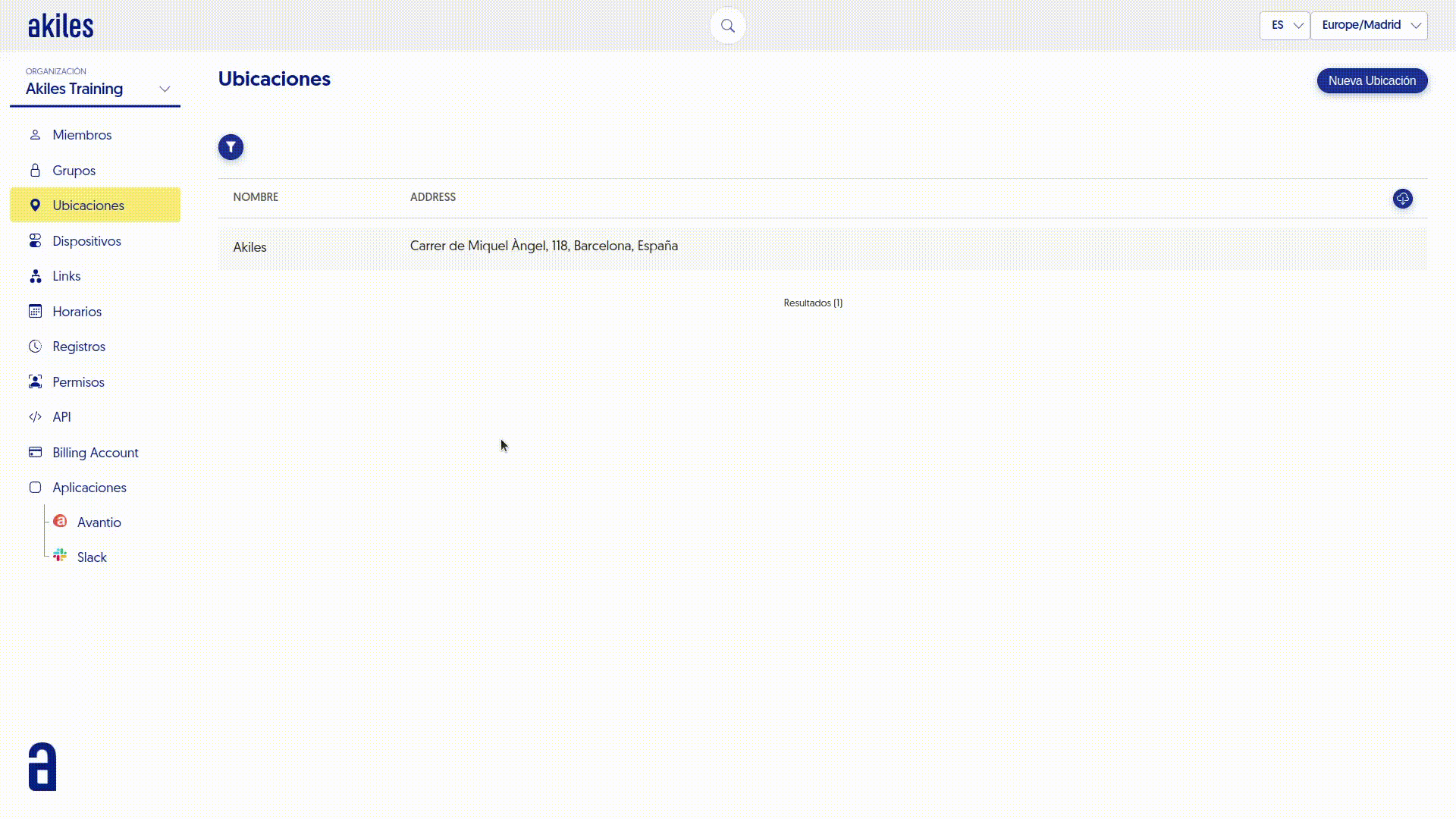Image resolution: width=1456 pixels, height=819 pixels.
Task: Open the Miembros section icon
Action: pos(35,134)
